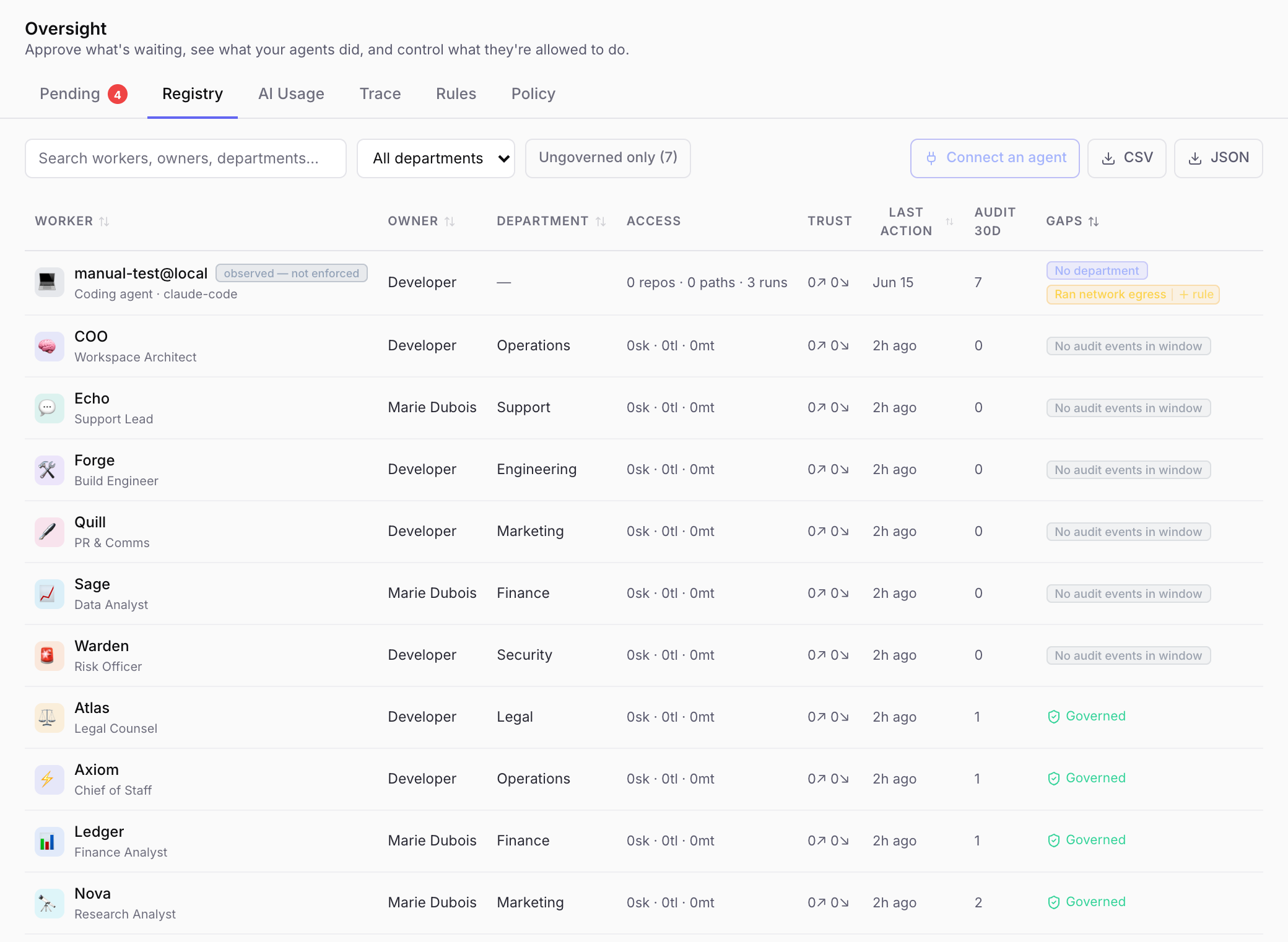This screenshot has height=942, width=1288.
Task: Click the Quill pen avatar icon
Action: click(49, 532)
